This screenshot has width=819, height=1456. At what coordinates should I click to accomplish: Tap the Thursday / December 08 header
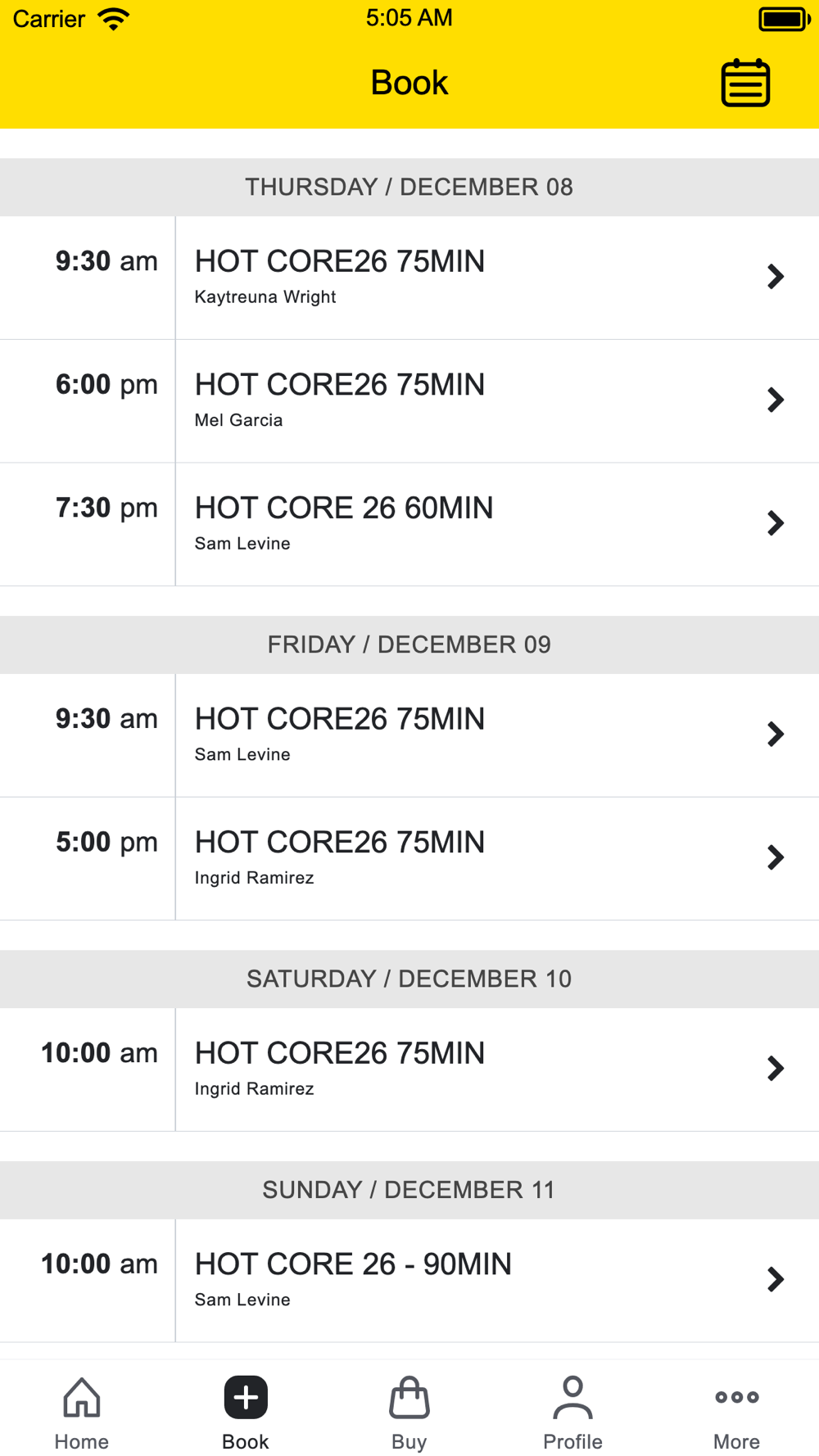pyautogui.click(x=409, y=187)
